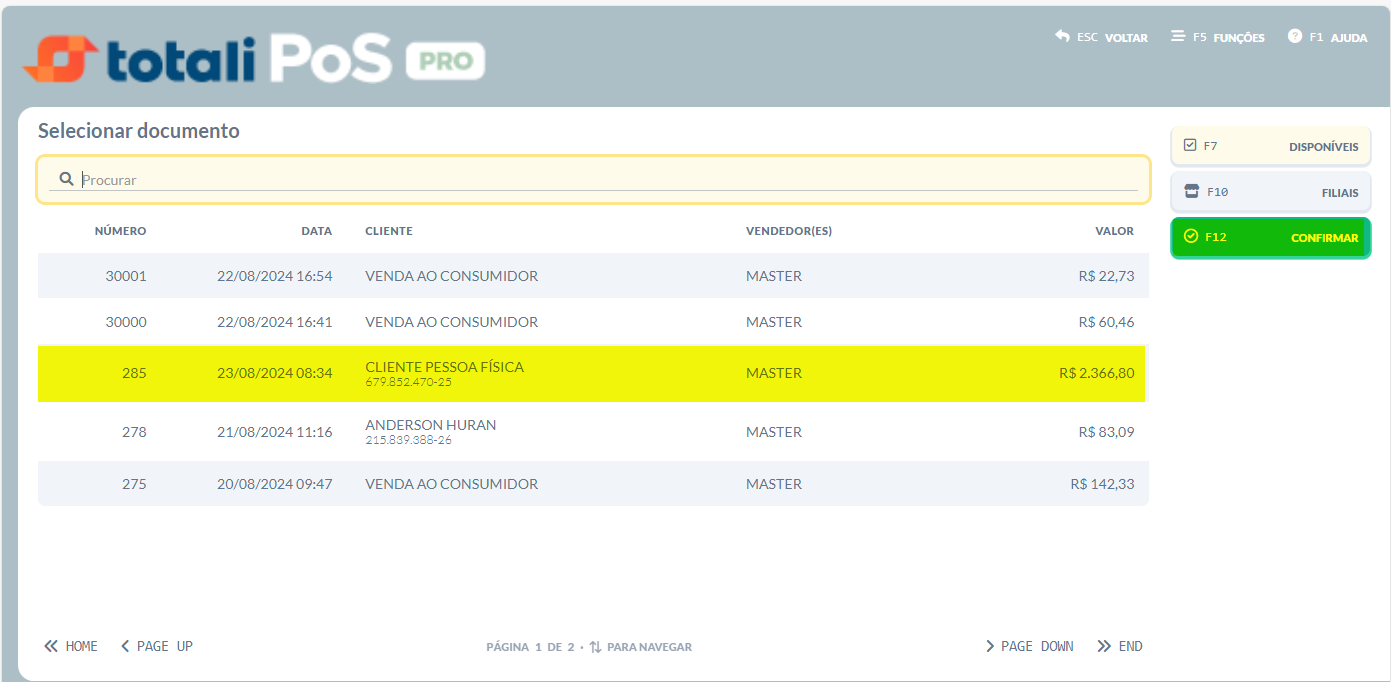Click VENDA AO CONSUMIDOR in row 30000
1391x682 pixels.
[x=452, y=322]
